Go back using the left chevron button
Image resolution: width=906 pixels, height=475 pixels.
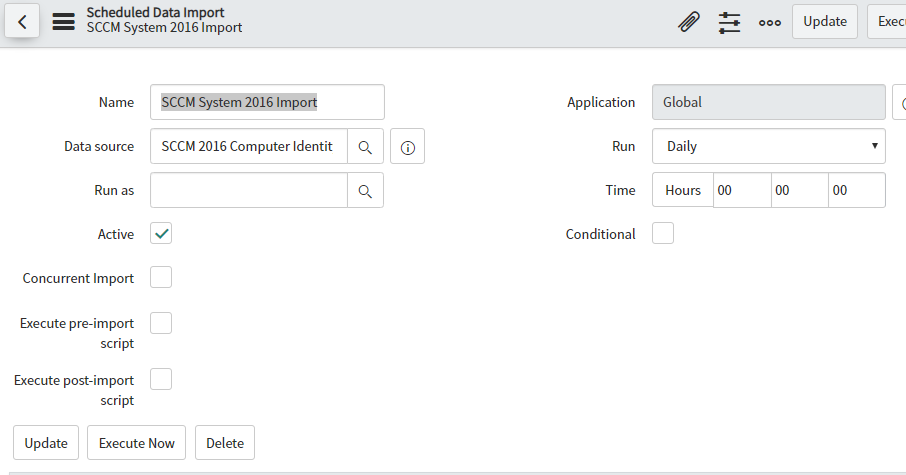(x=22, y=21)
